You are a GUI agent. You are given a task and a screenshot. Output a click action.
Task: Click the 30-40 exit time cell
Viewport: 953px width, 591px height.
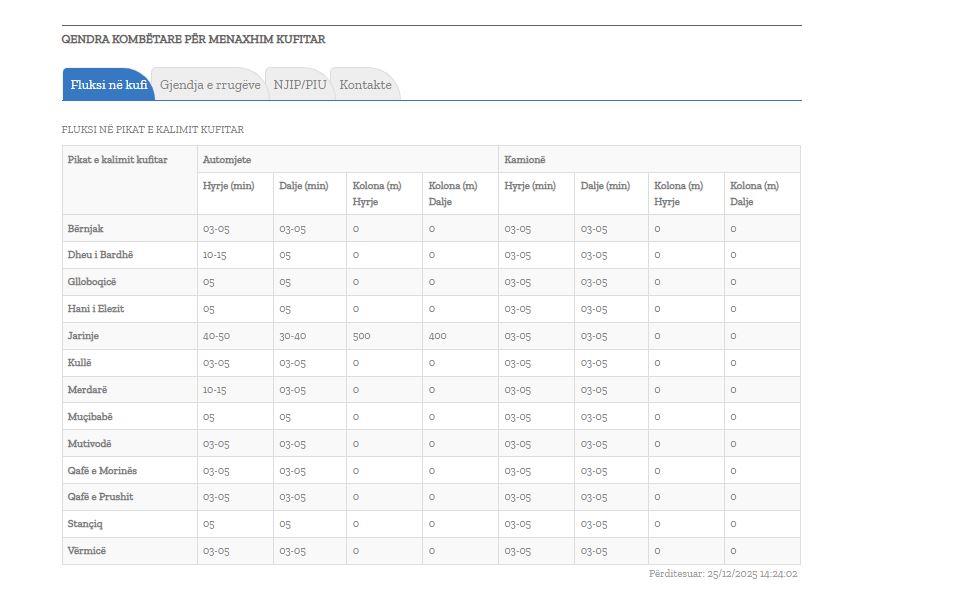click(293, 336)
